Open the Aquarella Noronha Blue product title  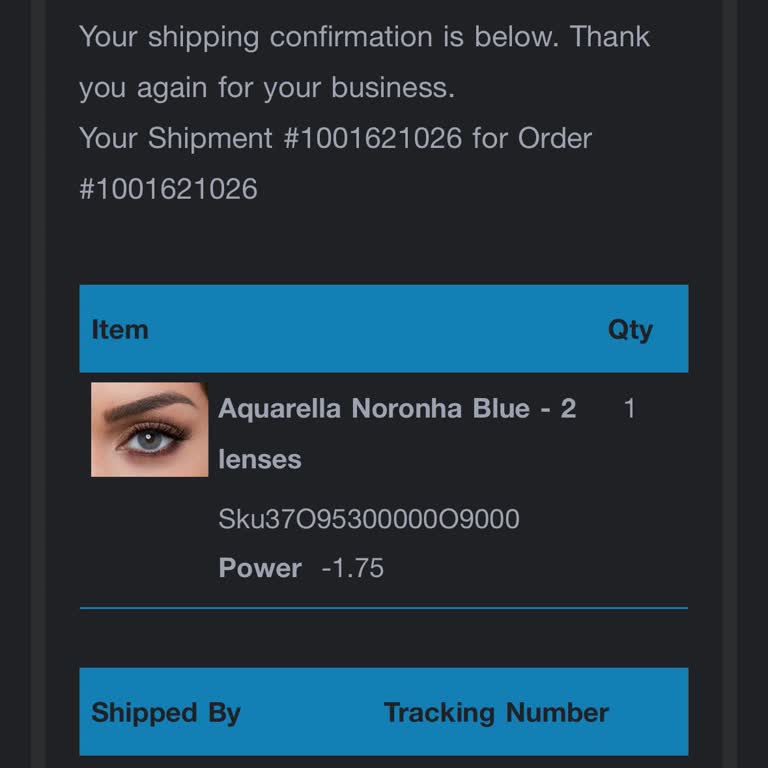(x=396, y=409)
